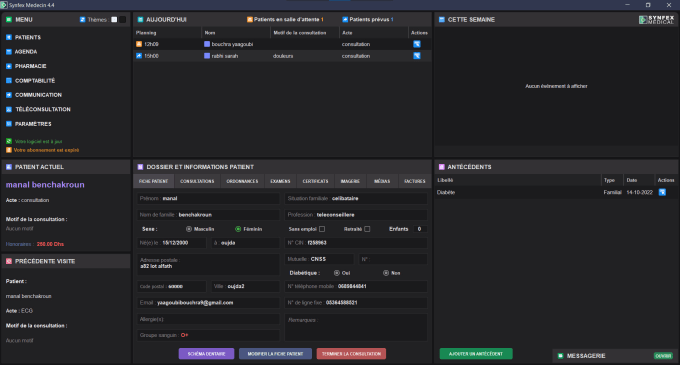The image size is (680, 365).
Task: Select the dark theme swatch
Action: coord(123,20)
